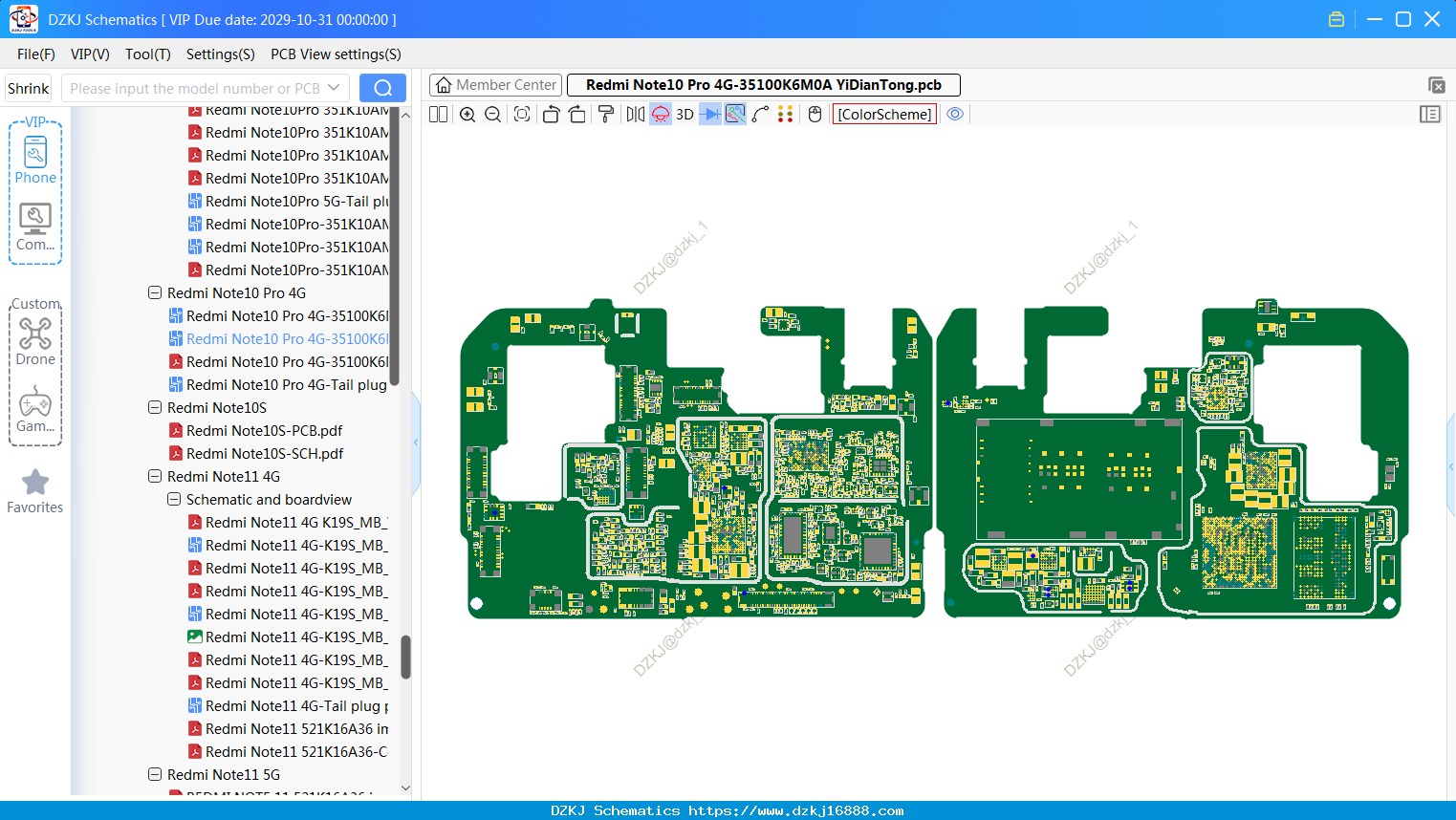Image resolution: width=1456 pixels, height=820 pixels.
Task: Toggle the split view icon
Action: coord(438,115)
